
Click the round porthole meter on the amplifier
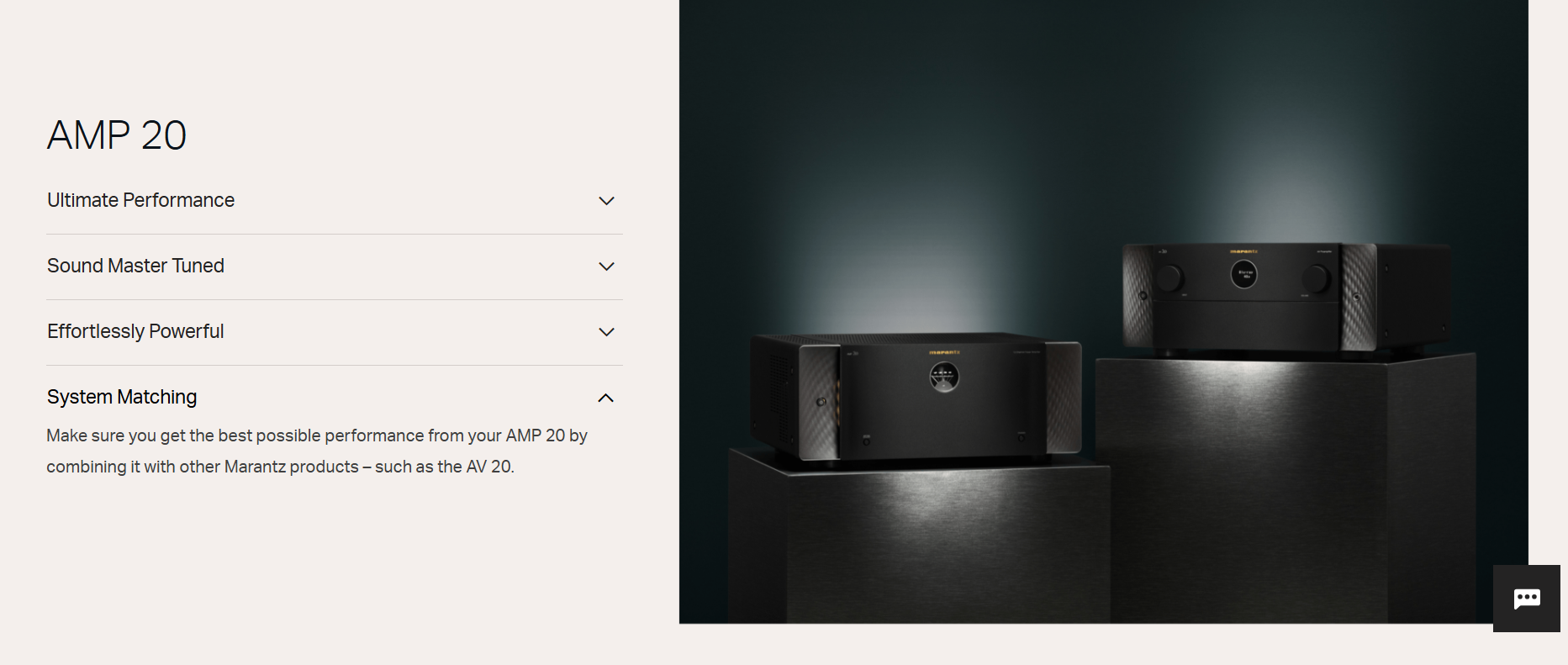coord(944,377)
